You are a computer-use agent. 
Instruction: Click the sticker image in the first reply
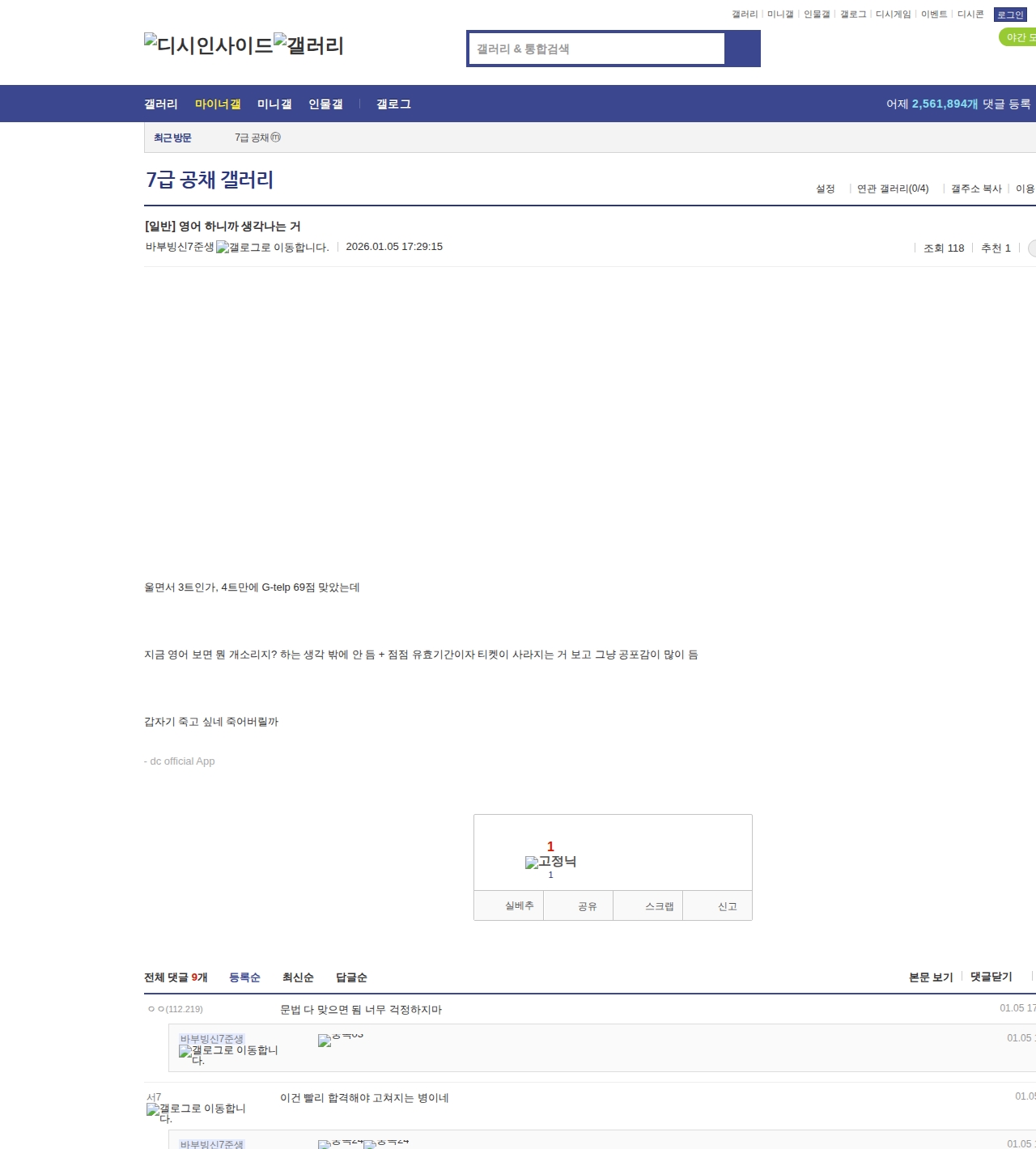(x=340, y=1040)
